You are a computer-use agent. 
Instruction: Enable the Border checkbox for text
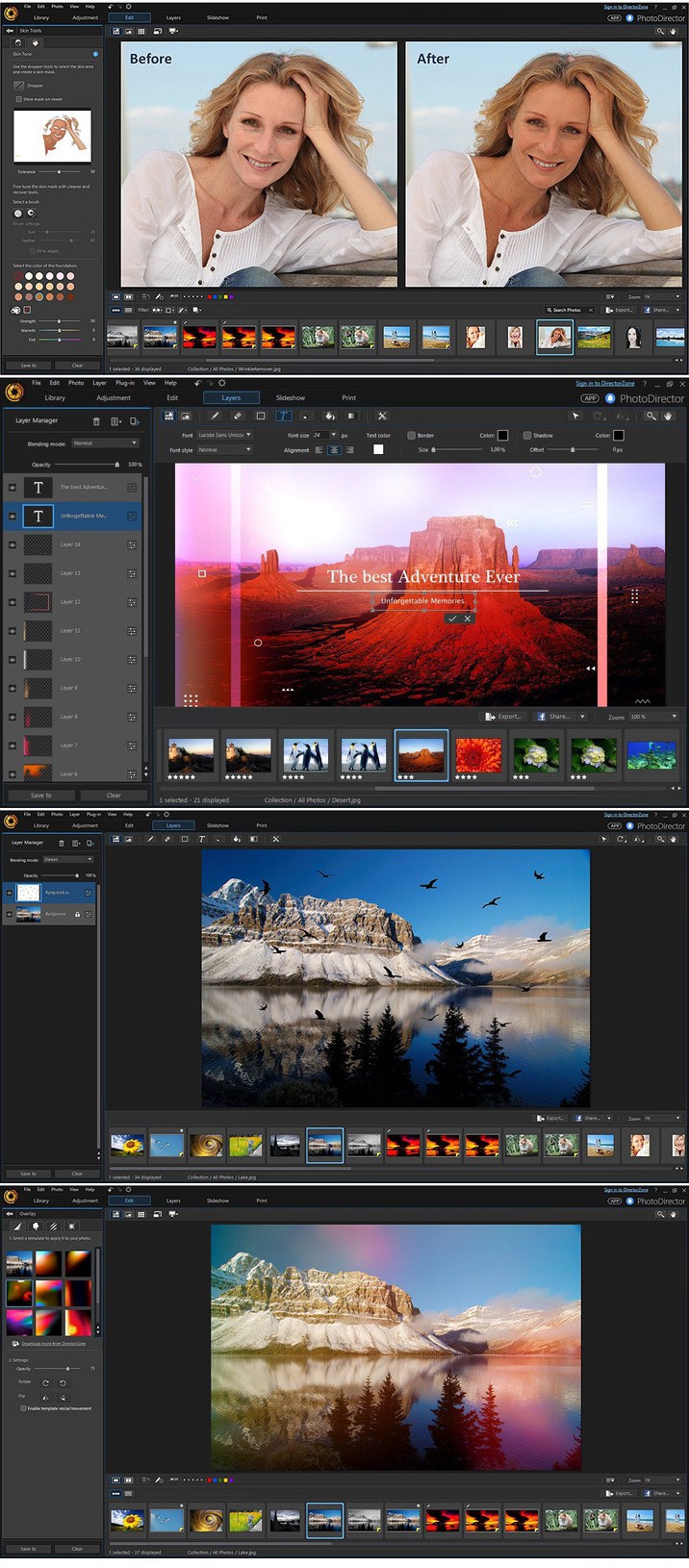coord(411,436)
